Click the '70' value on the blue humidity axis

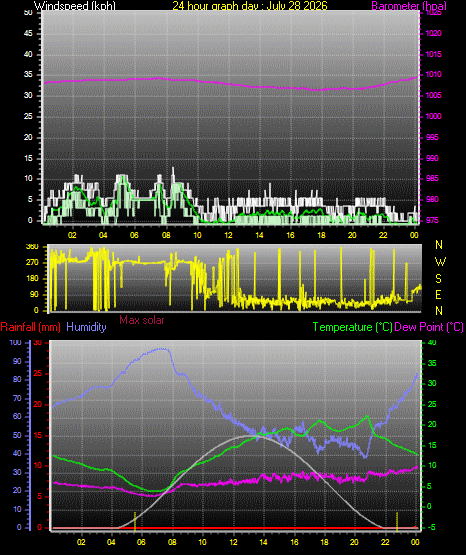(17, 398)
